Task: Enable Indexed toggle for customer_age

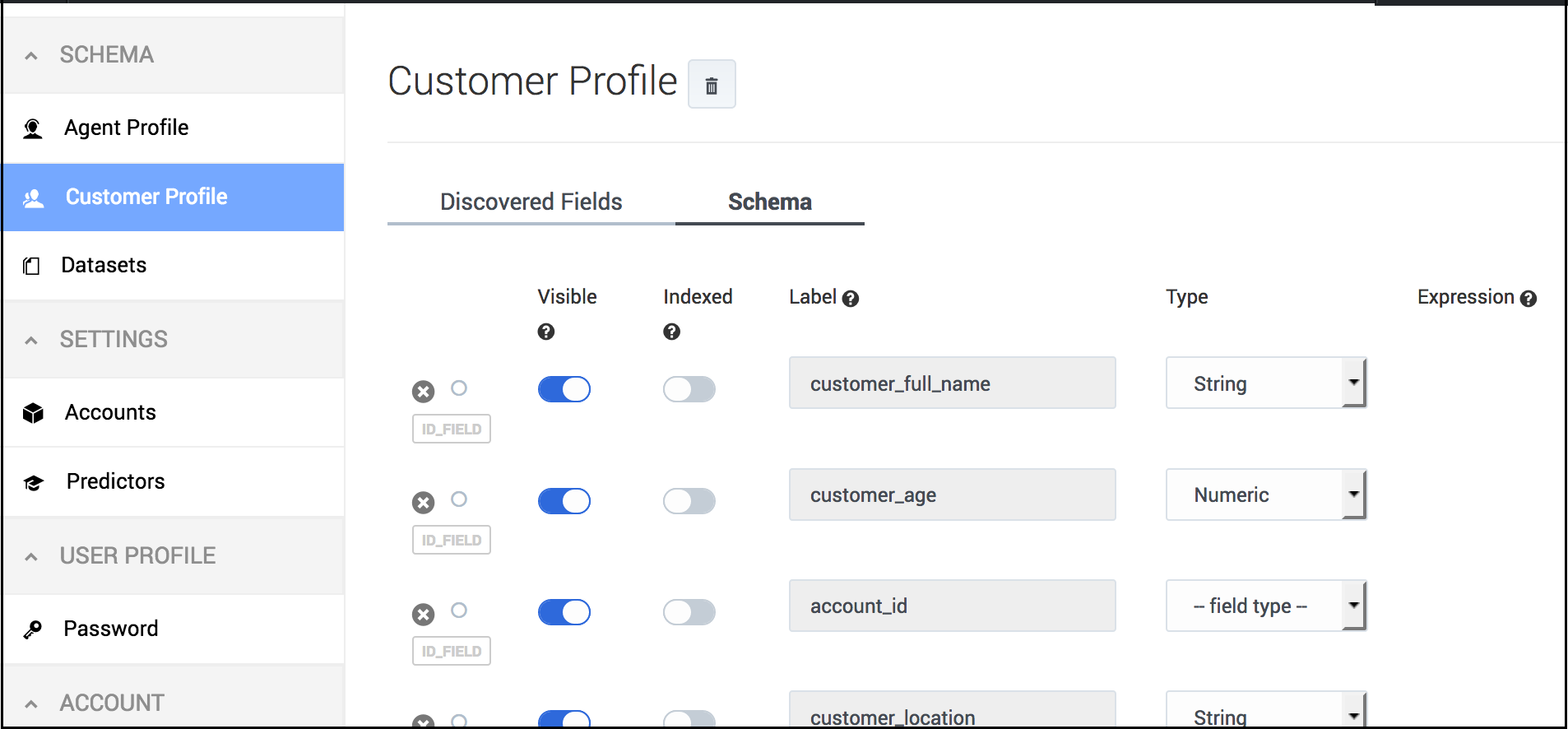Action: [689, 501]
